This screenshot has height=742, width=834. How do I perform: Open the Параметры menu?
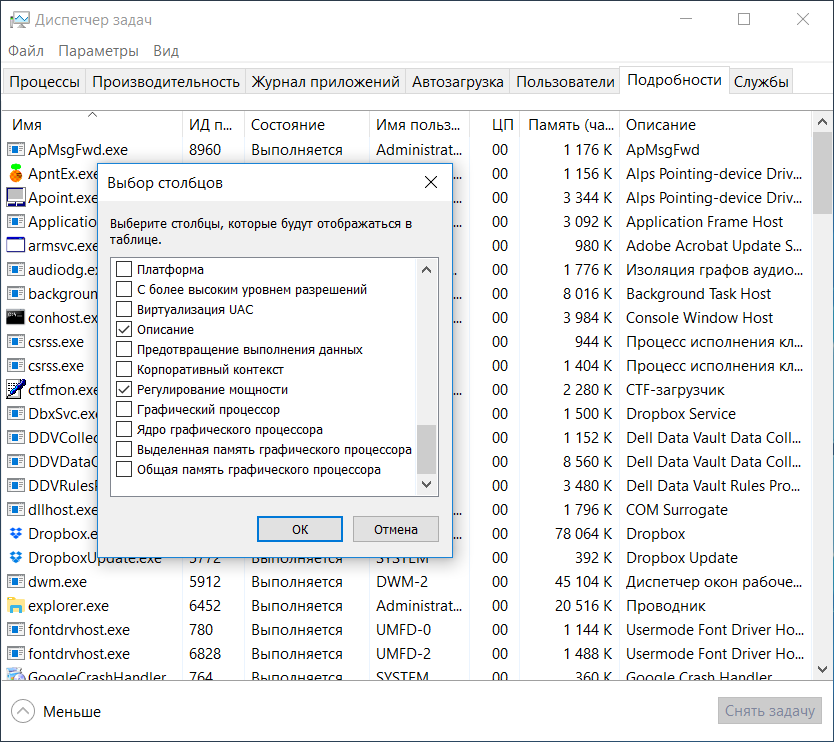98,51
